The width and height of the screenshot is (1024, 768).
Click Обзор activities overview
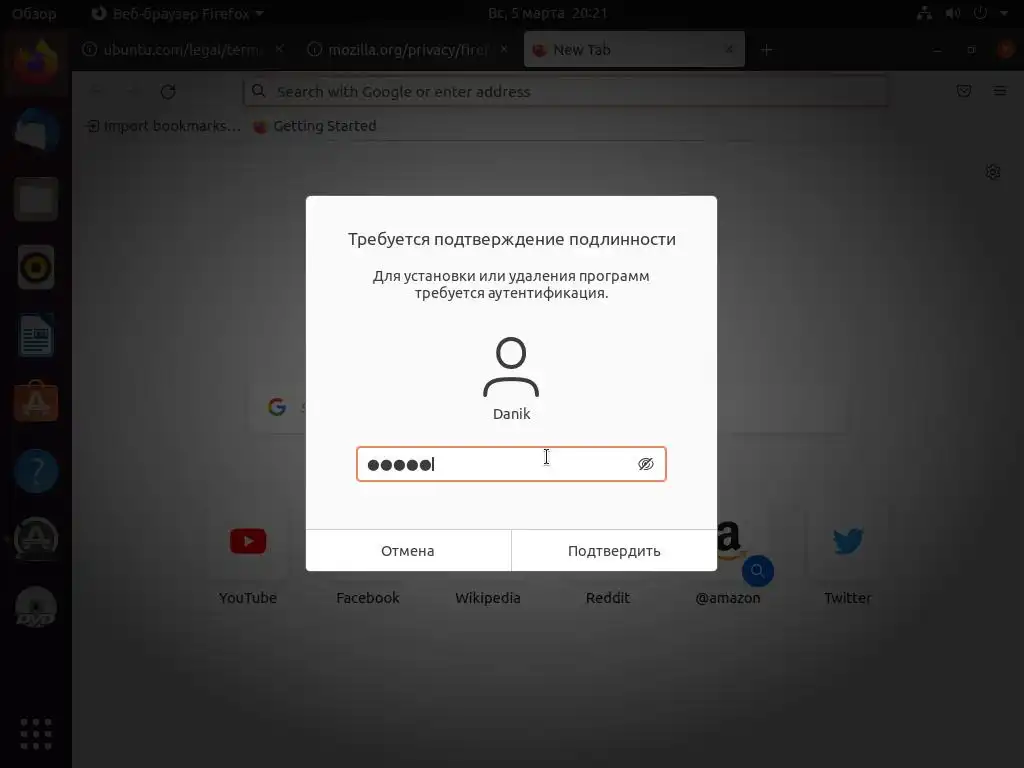coord(34,14)
